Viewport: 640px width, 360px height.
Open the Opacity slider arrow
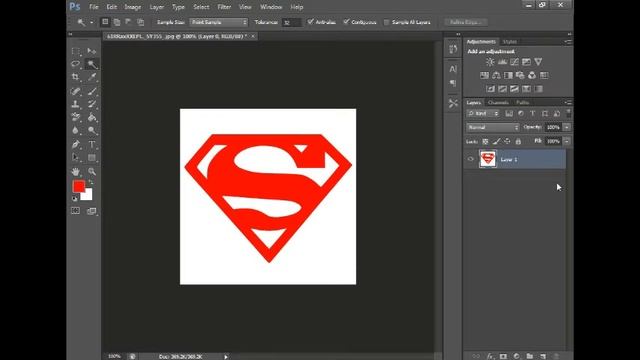tap(567, 127)
